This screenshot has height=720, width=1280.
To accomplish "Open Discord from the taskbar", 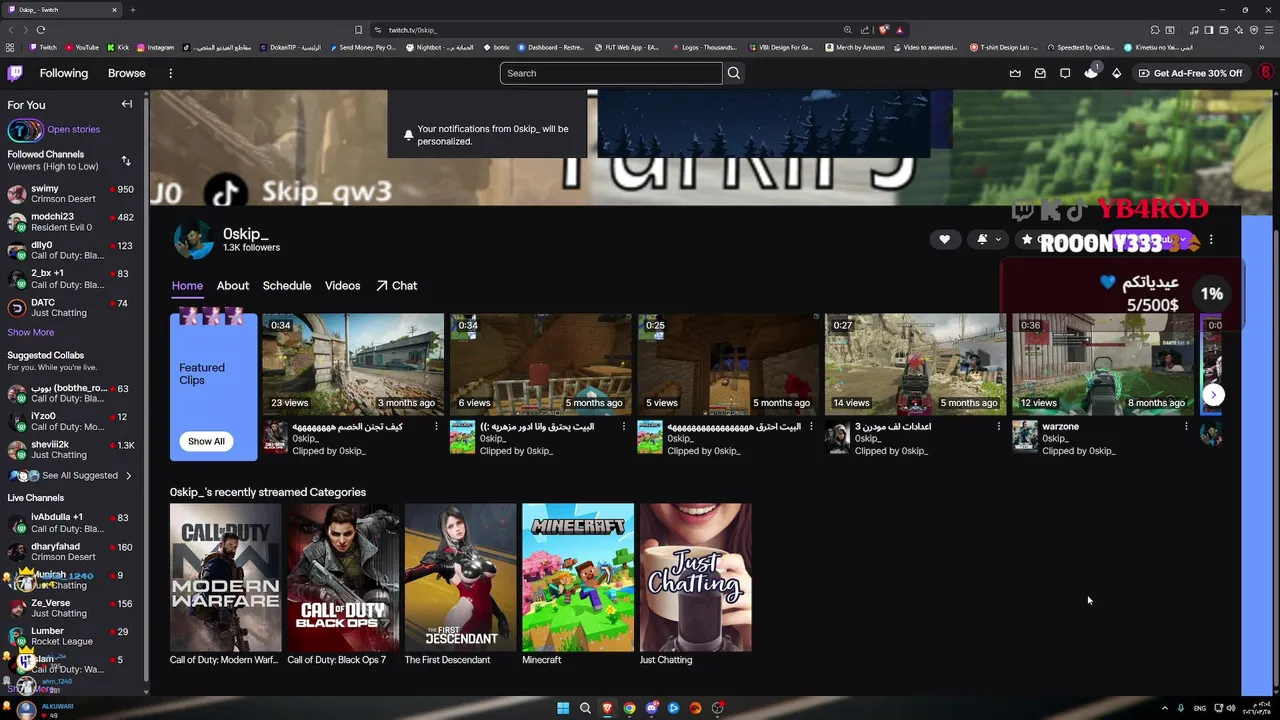I will (651, 708).
